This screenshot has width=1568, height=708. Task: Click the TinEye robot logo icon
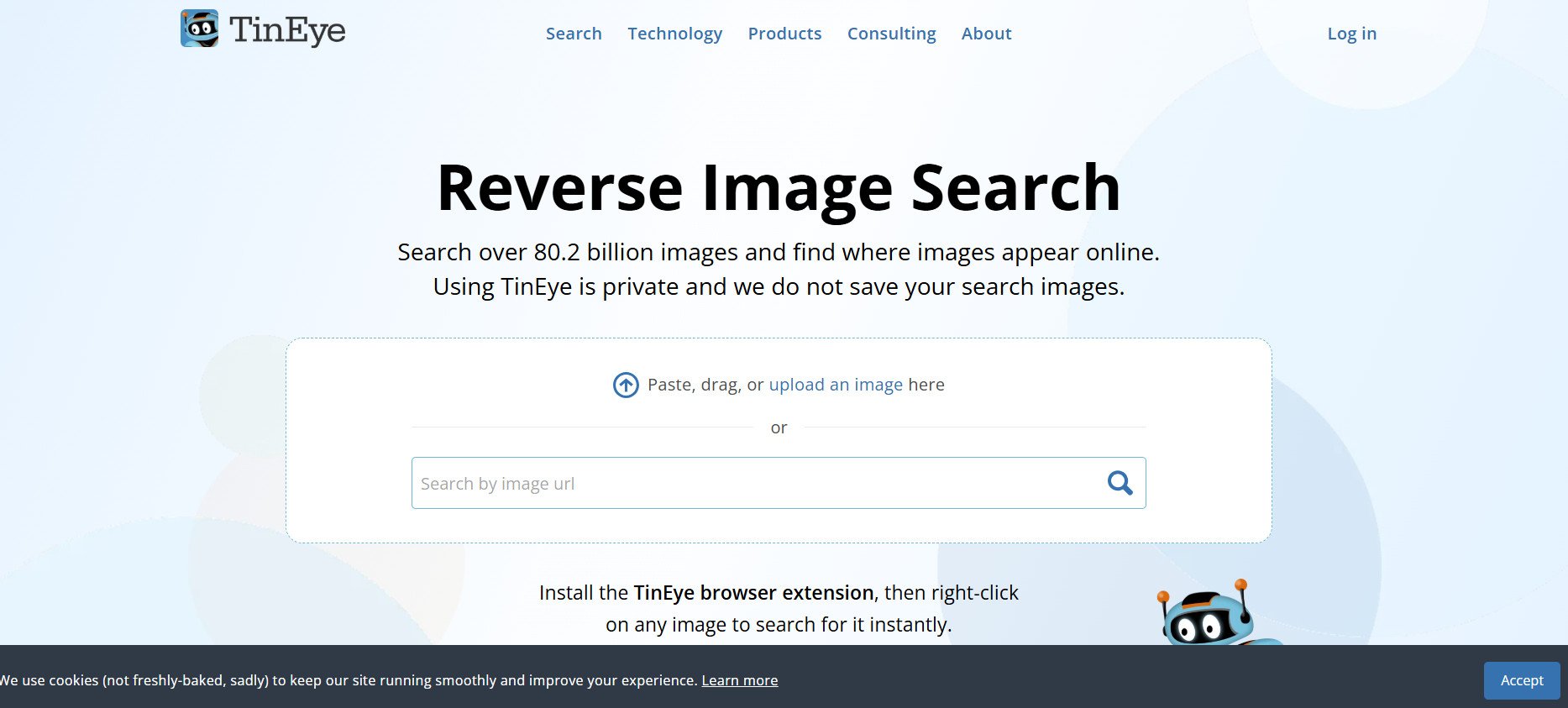(x=199, y=29)
